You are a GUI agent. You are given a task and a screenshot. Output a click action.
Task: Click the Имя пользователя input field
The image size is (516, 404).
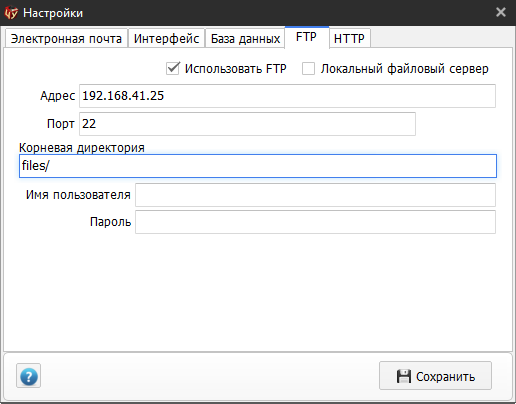(x=315, y=195)
